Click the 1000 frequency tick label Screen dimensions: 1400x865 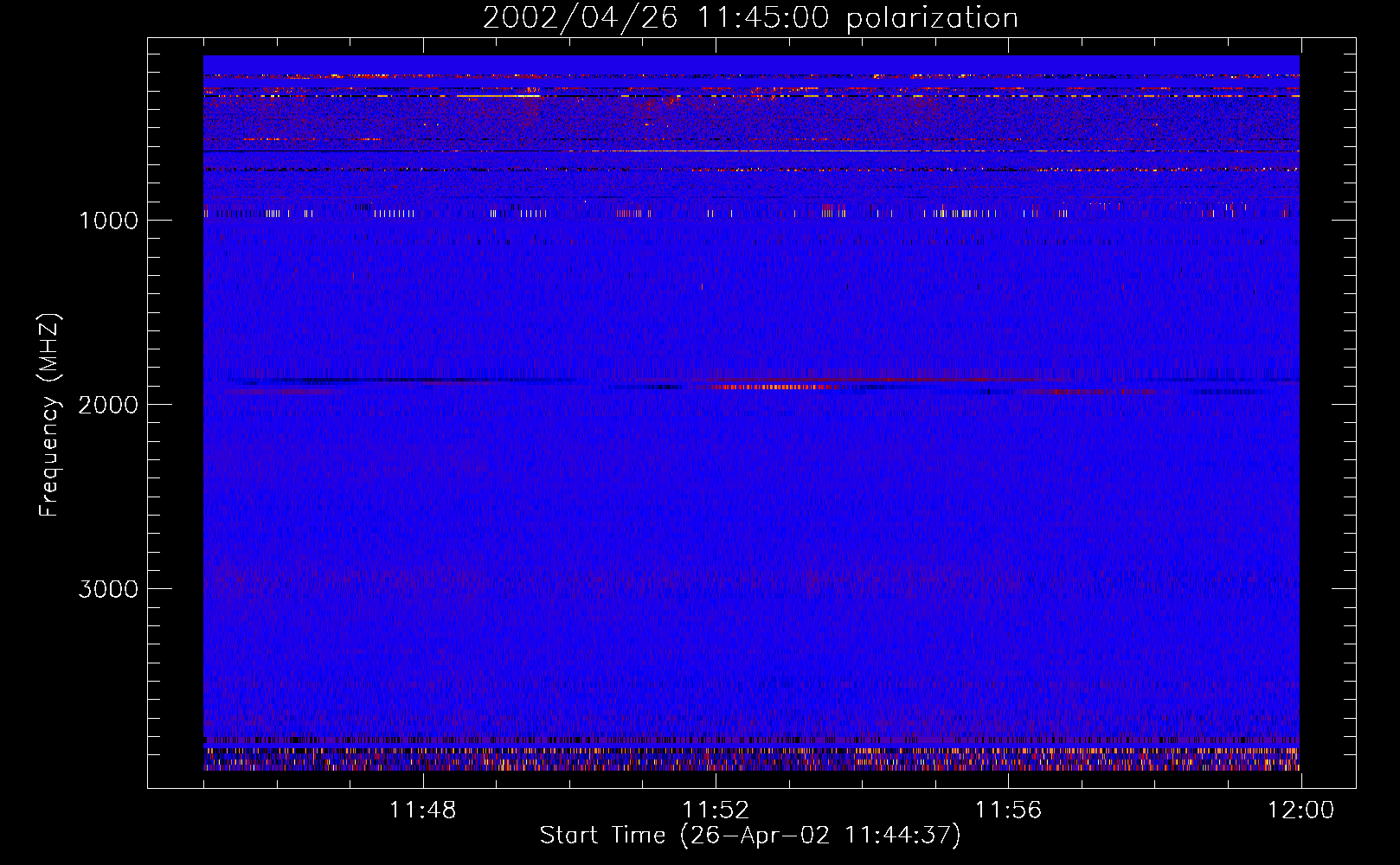point(108,221)
